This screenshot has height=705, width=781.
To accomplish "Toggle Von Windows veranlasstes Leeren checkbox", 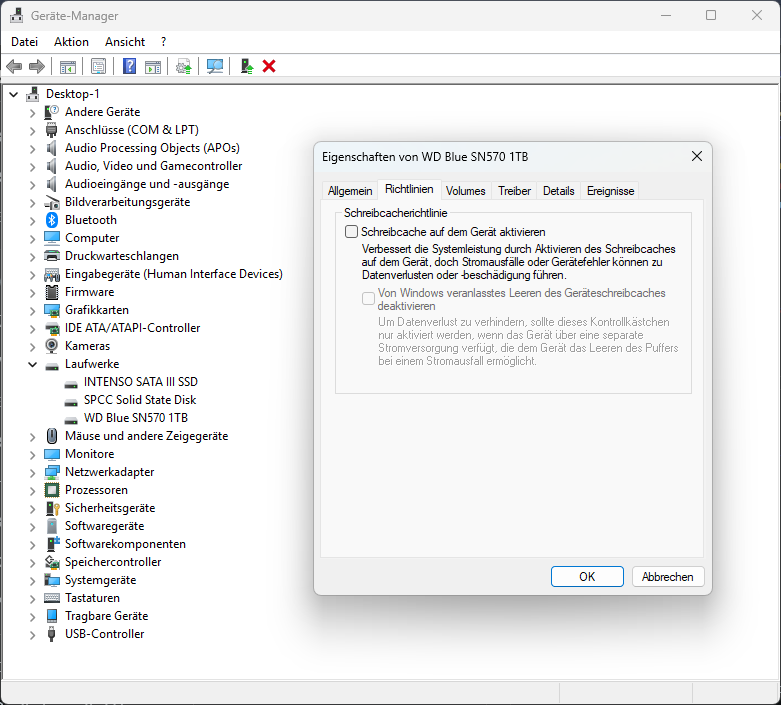I will click(x=368, y=298).
